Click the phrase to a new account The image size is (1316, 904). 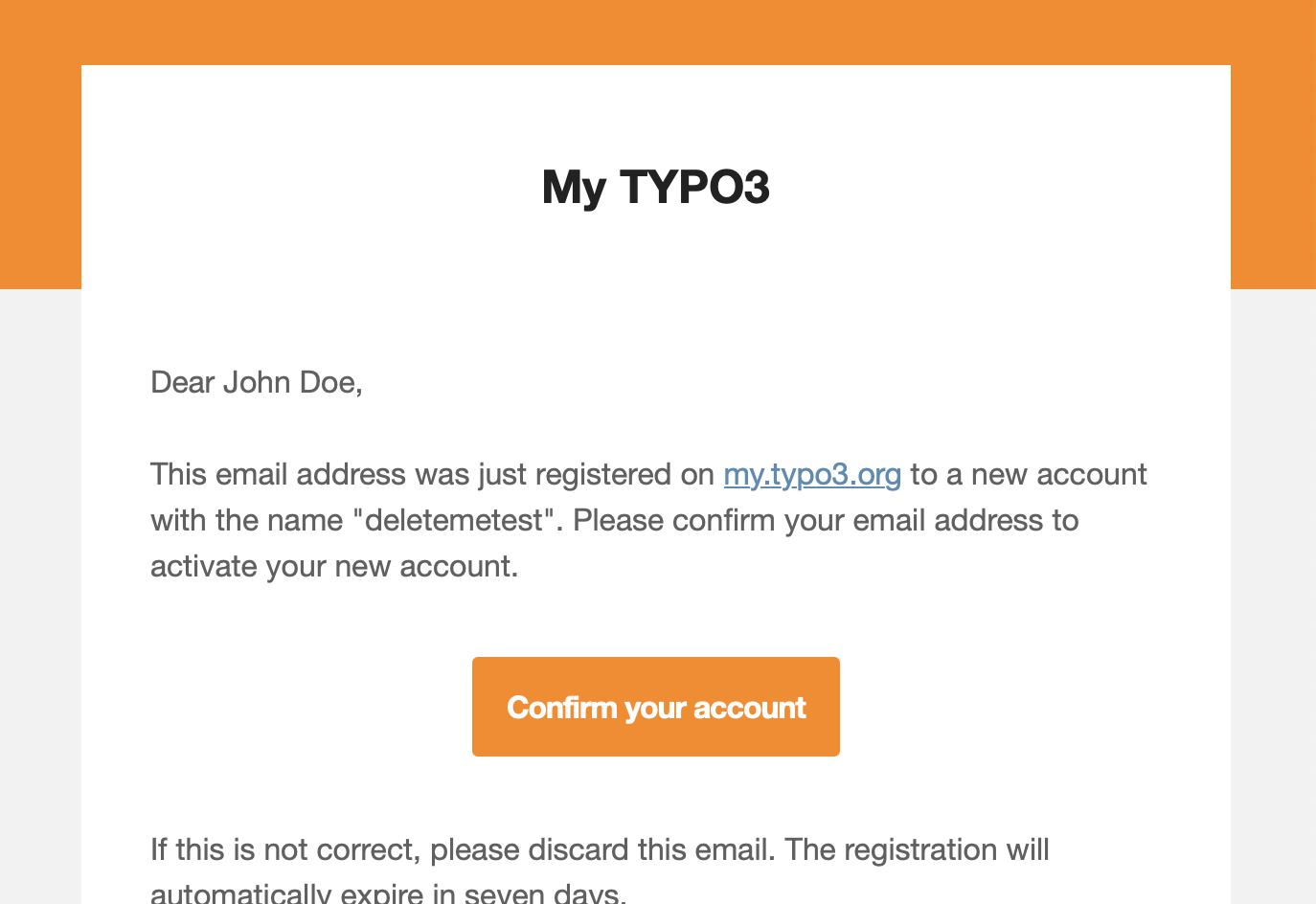1028,475
